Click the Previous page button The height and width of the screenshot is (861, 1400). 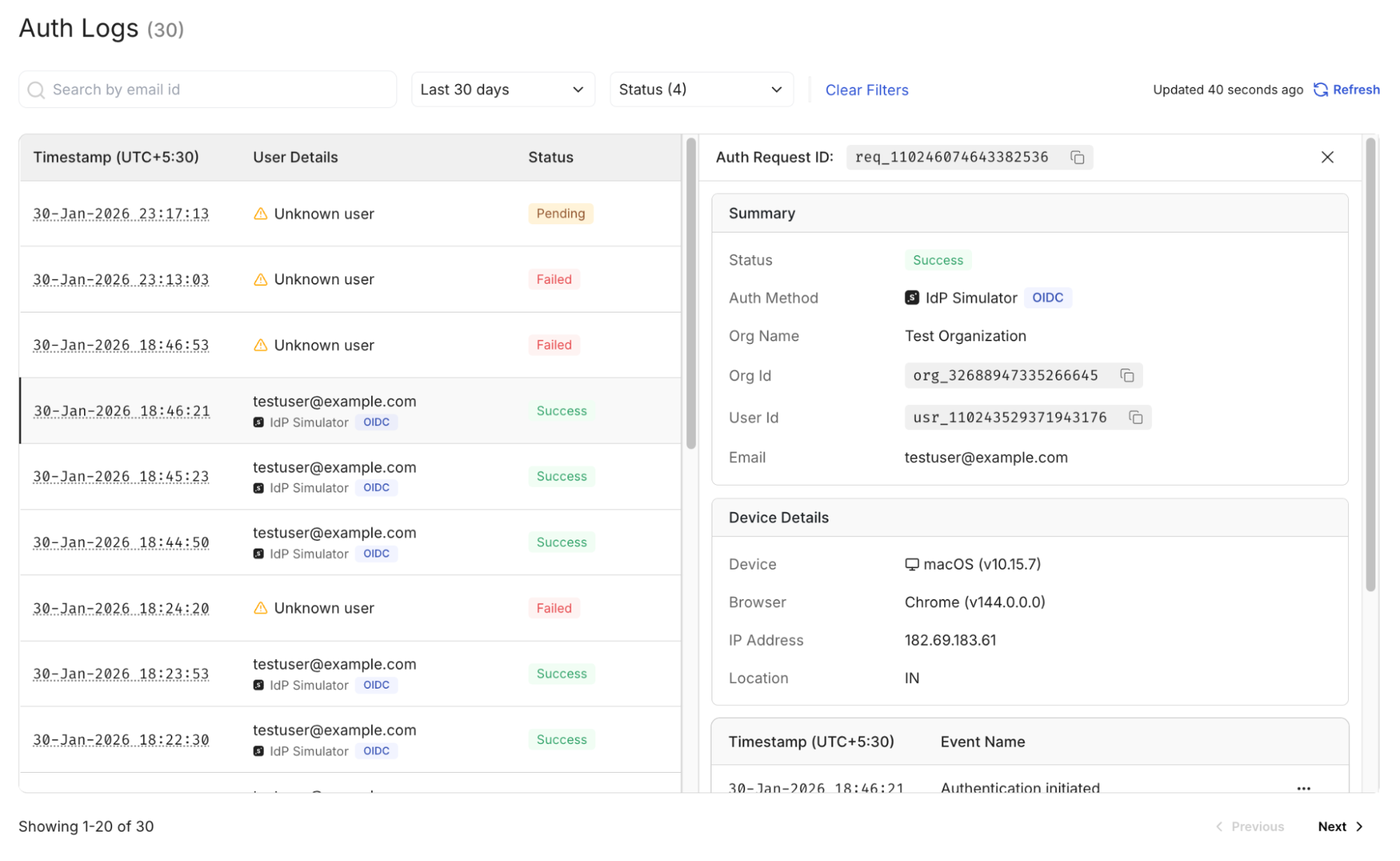[x=1250, y=826]
